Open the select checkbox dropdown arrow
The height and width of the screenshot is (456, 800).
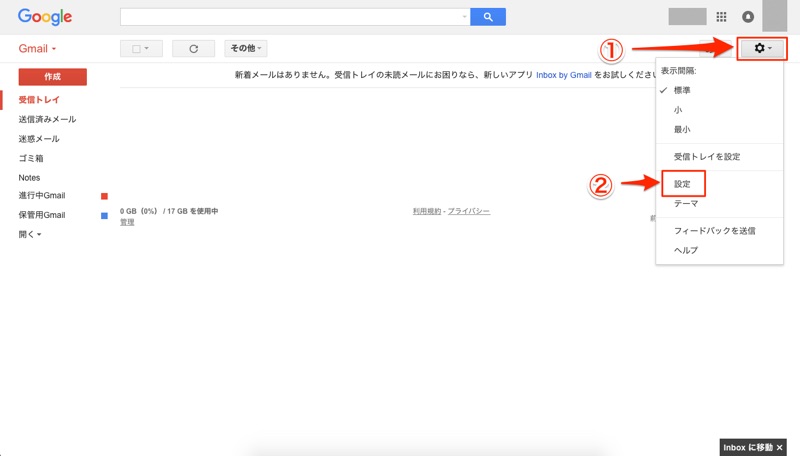click(147, 48)
